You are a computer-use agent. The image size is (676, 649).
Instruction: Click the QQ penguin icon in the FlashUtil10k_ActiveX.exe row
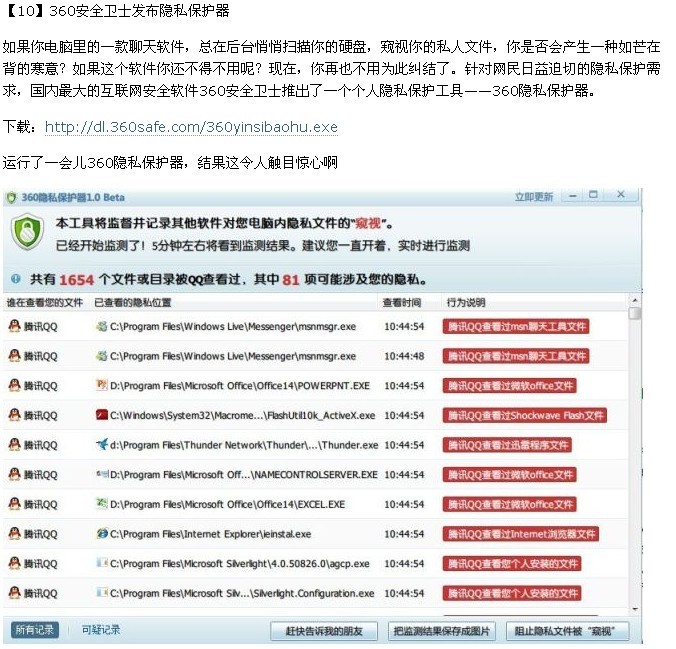point(15,415)
